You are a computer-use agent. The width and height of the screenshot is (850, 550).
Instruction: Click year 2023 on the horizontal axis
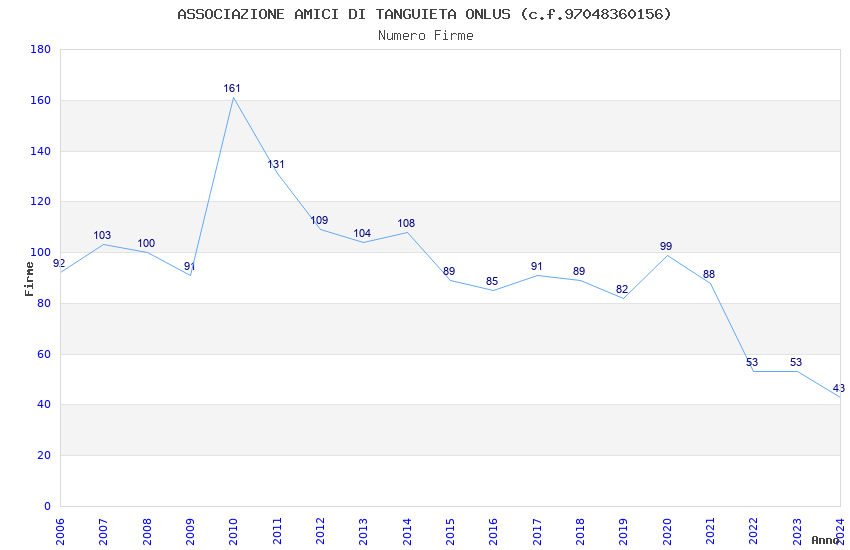pos(797,532)
